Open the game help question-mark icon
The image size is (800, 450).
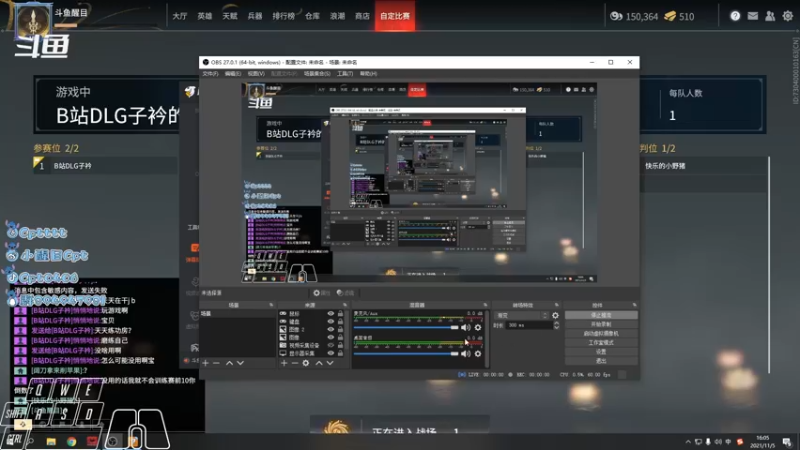[x=735, y=16]
